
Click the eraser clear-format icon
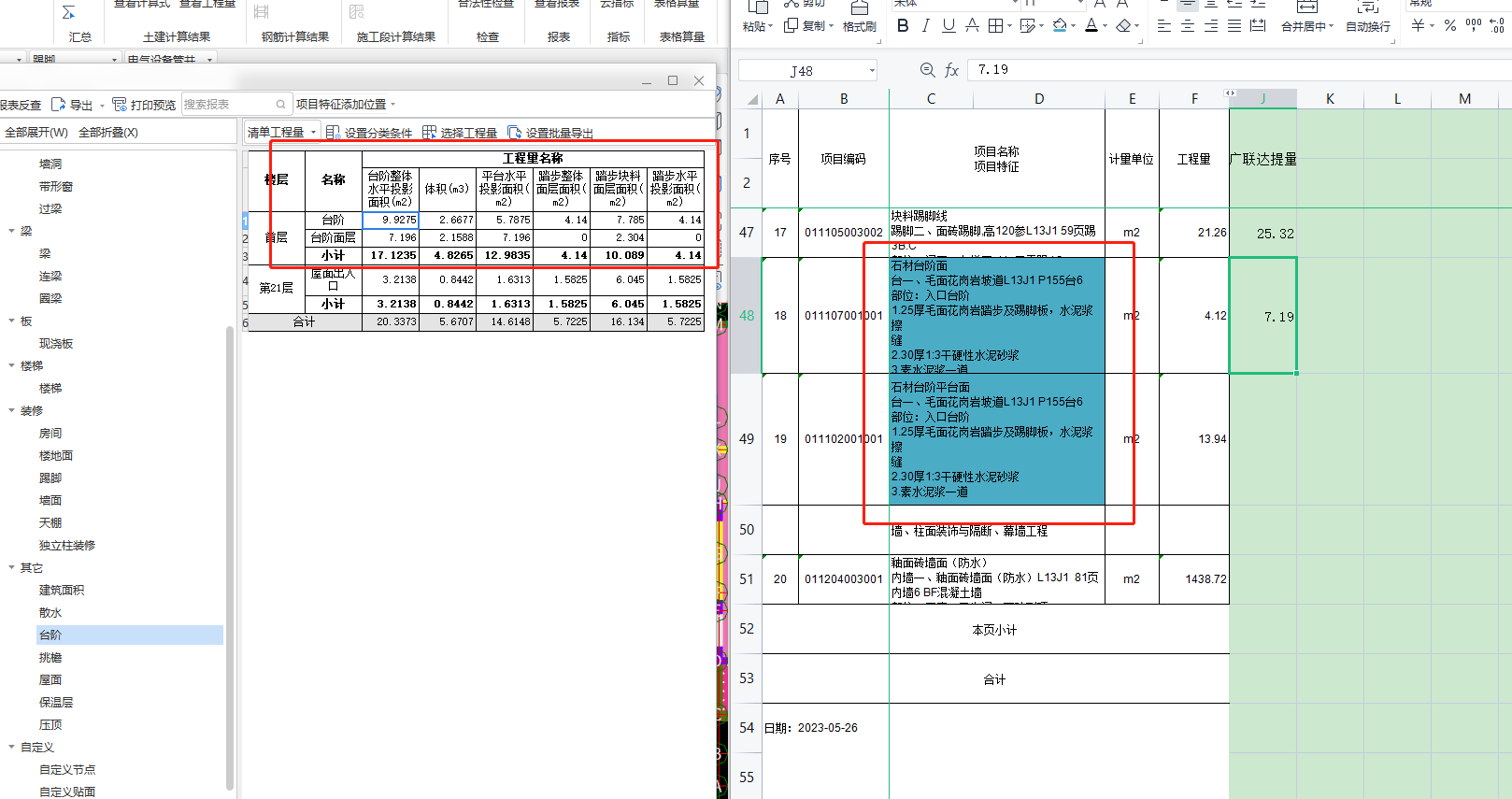1123,26
